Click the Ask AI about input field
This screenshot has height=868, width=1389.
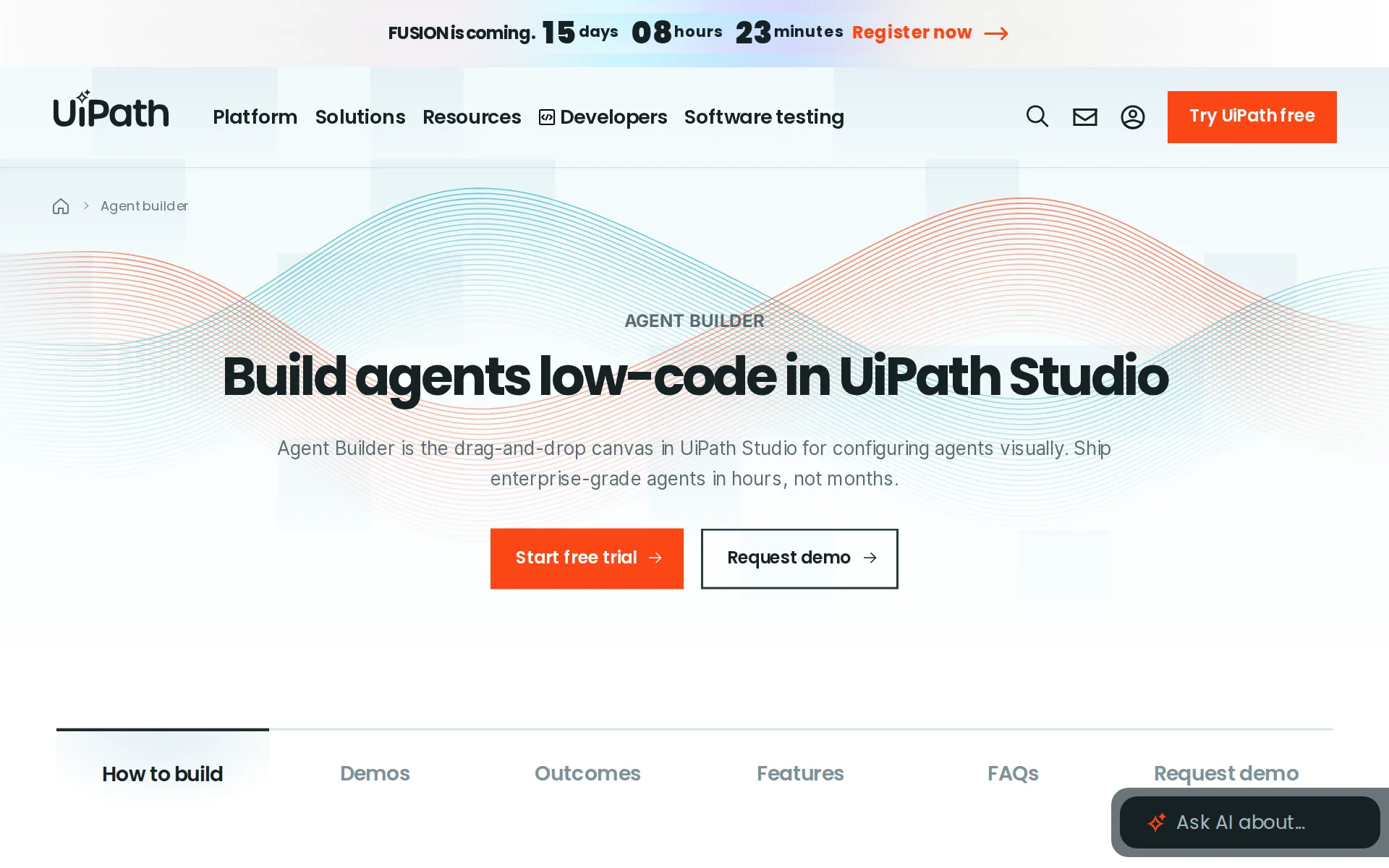coord(1250,822)
